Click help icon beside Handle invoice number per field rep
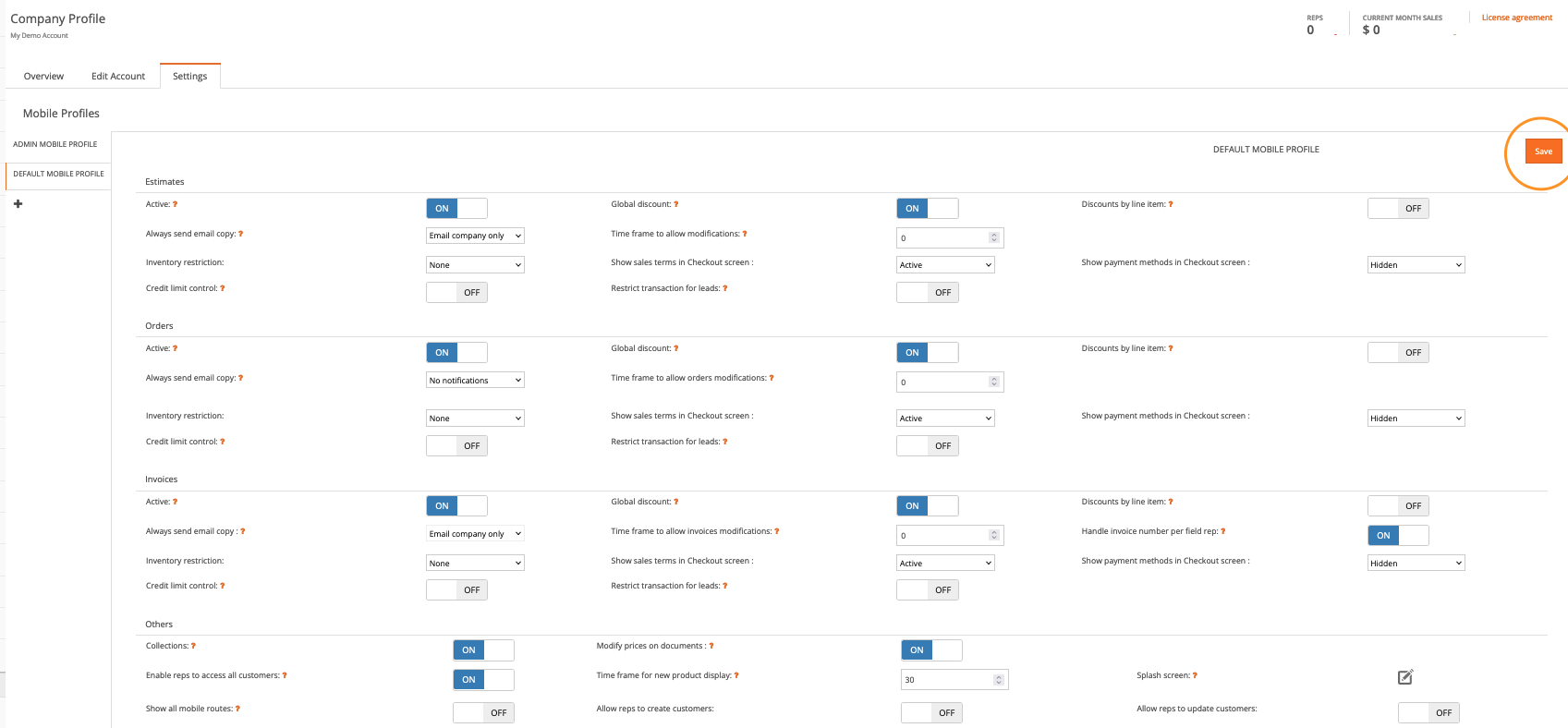 [x=1223, y=531]
